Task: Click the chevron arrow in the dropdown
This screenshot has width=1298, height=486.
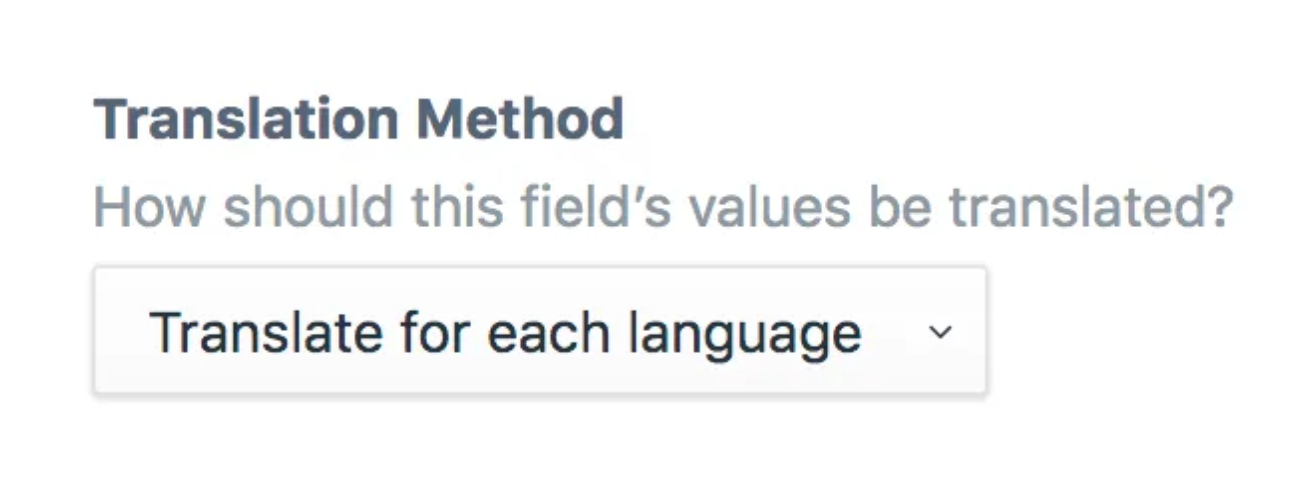Action: coord(940,332)
